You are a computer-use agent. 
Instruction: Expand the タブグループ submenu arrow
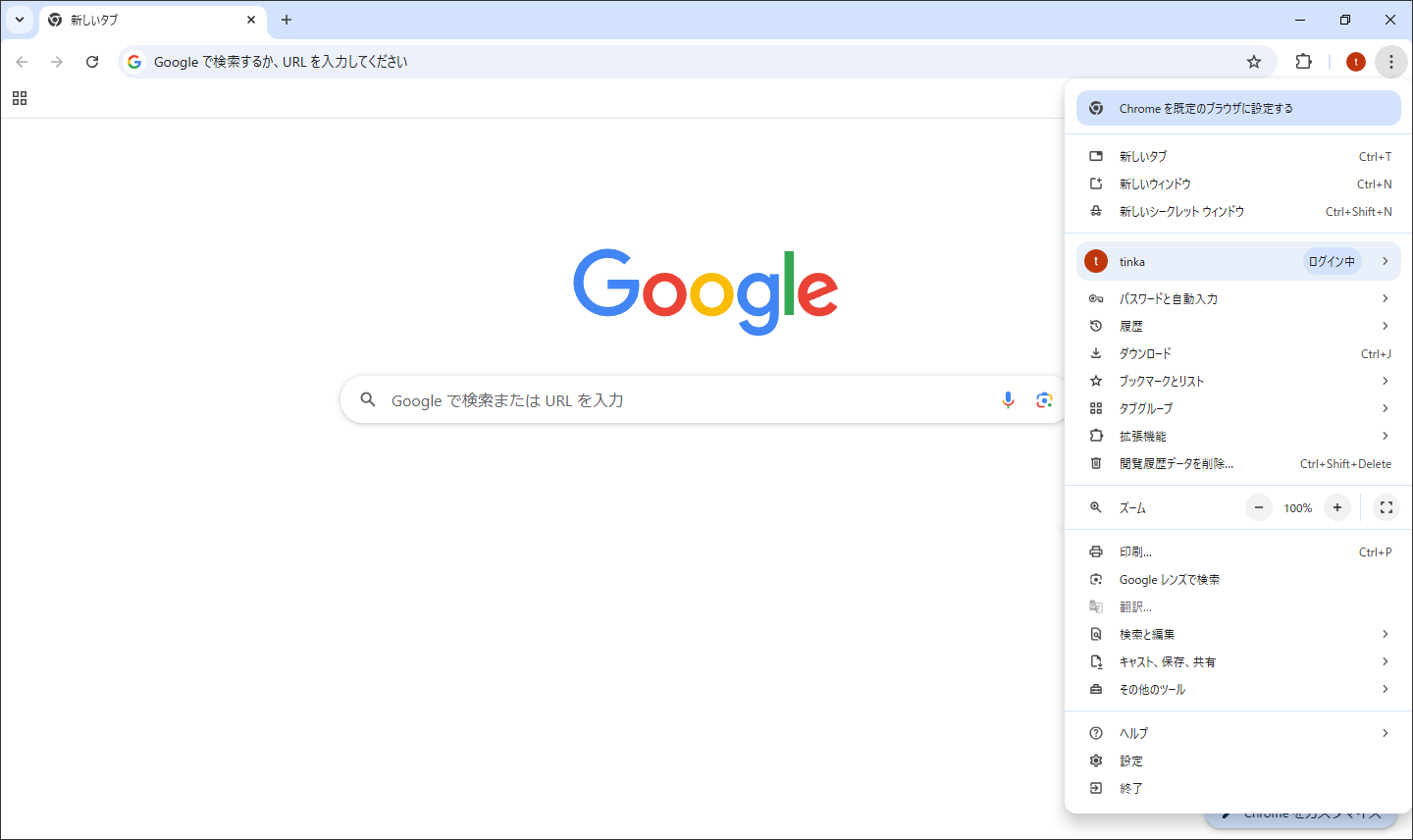point(1385,408)
